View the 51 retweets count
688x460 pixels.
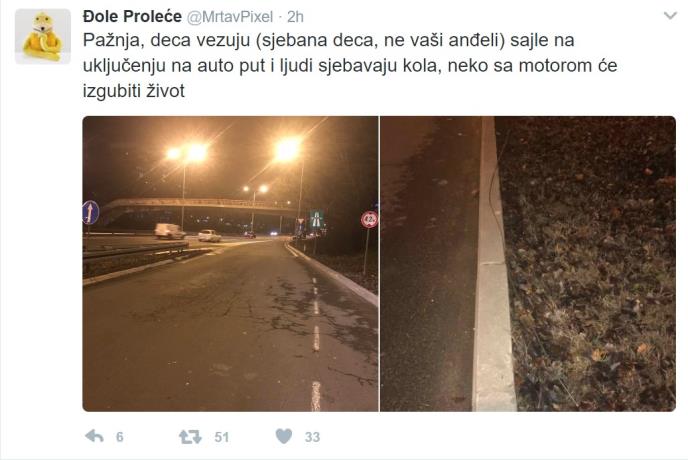(x=222, y=437)
